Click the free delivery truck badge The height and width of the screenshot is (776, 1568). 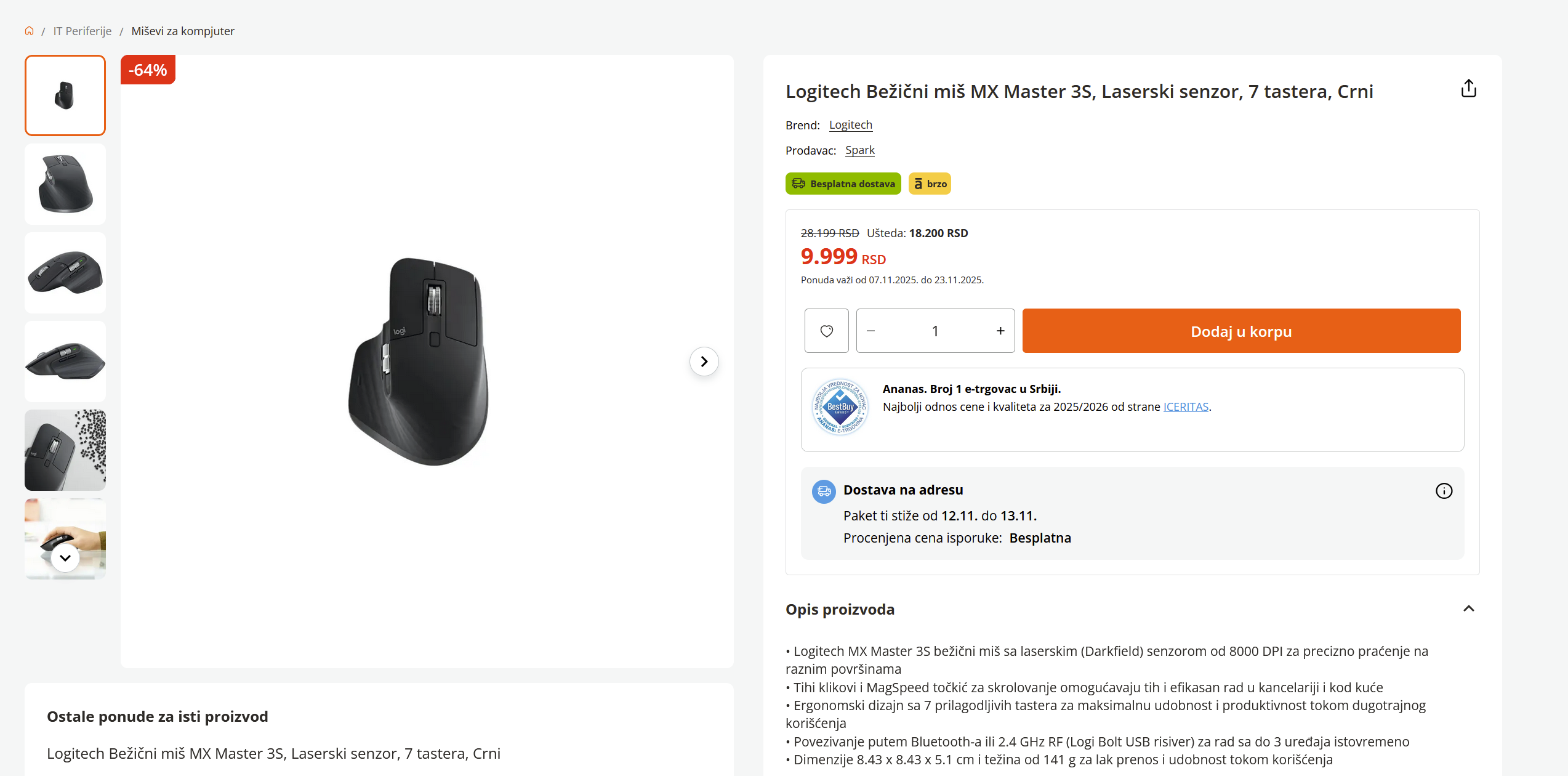[x=843, y=184]
